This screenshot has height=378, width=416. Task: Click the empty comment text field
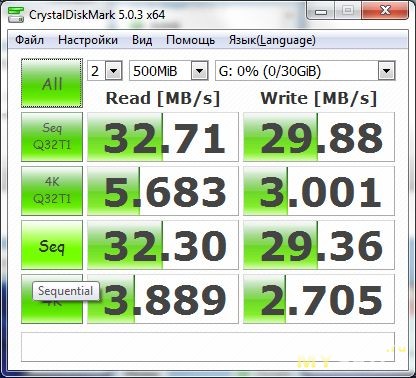click(208, 347)
